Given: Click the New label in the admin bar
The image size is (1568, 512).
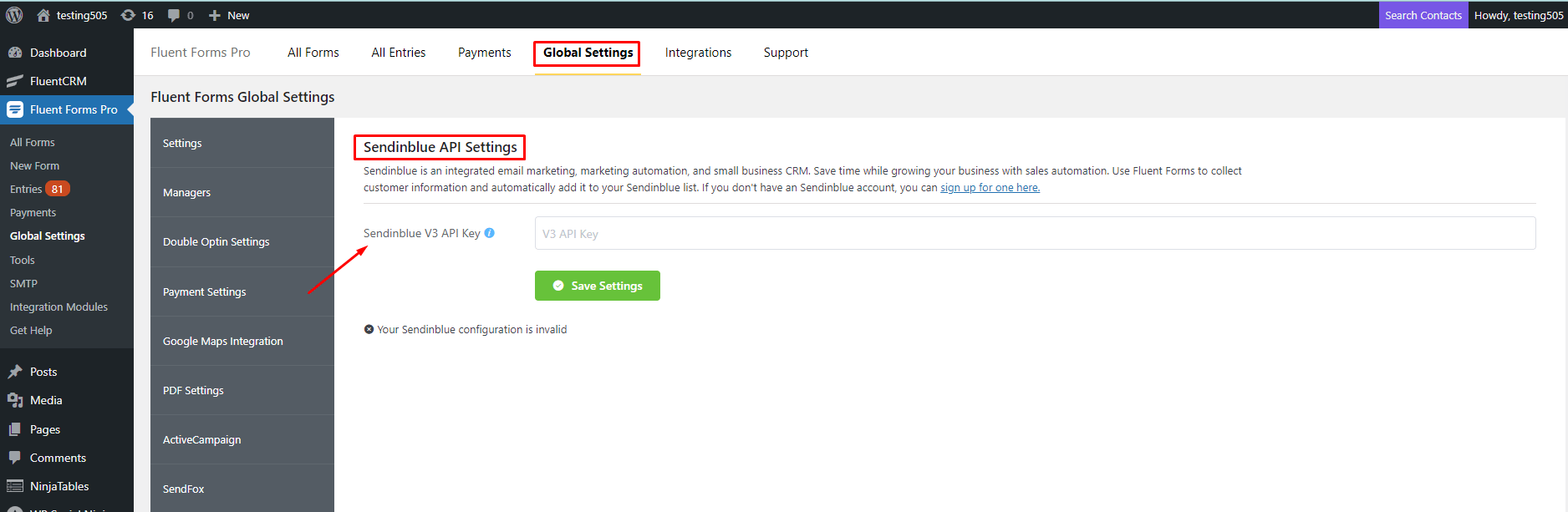Looking at the screenshot, I should (x=238, y=15).
